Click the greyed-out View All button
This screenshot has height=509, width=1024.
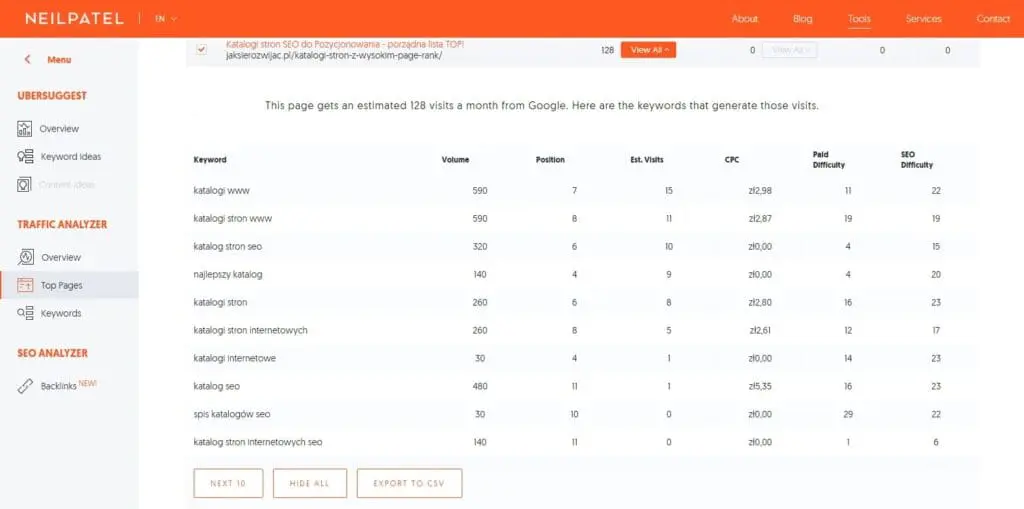coord(789,50)
